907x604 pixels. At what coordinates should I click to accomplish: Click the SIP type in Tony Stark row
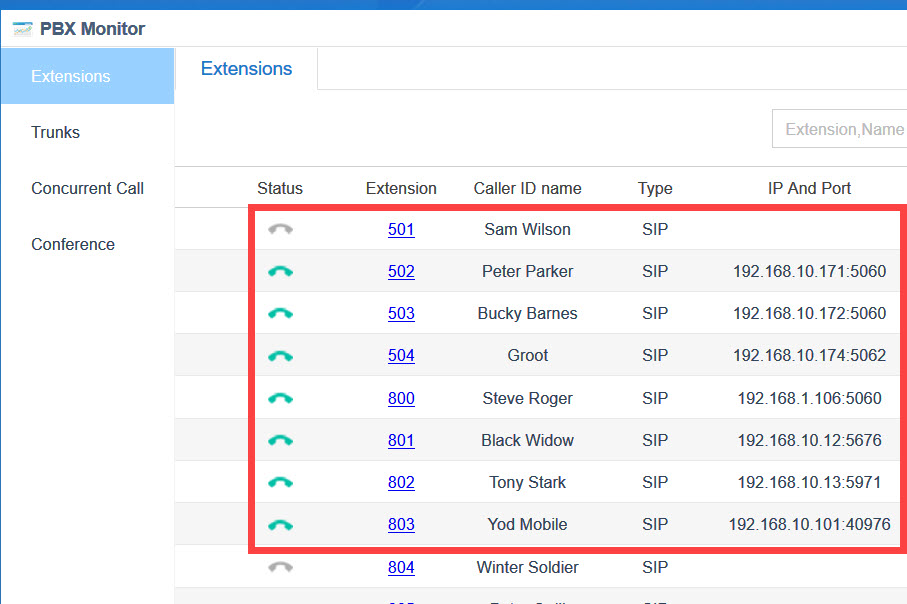[655, 483]
